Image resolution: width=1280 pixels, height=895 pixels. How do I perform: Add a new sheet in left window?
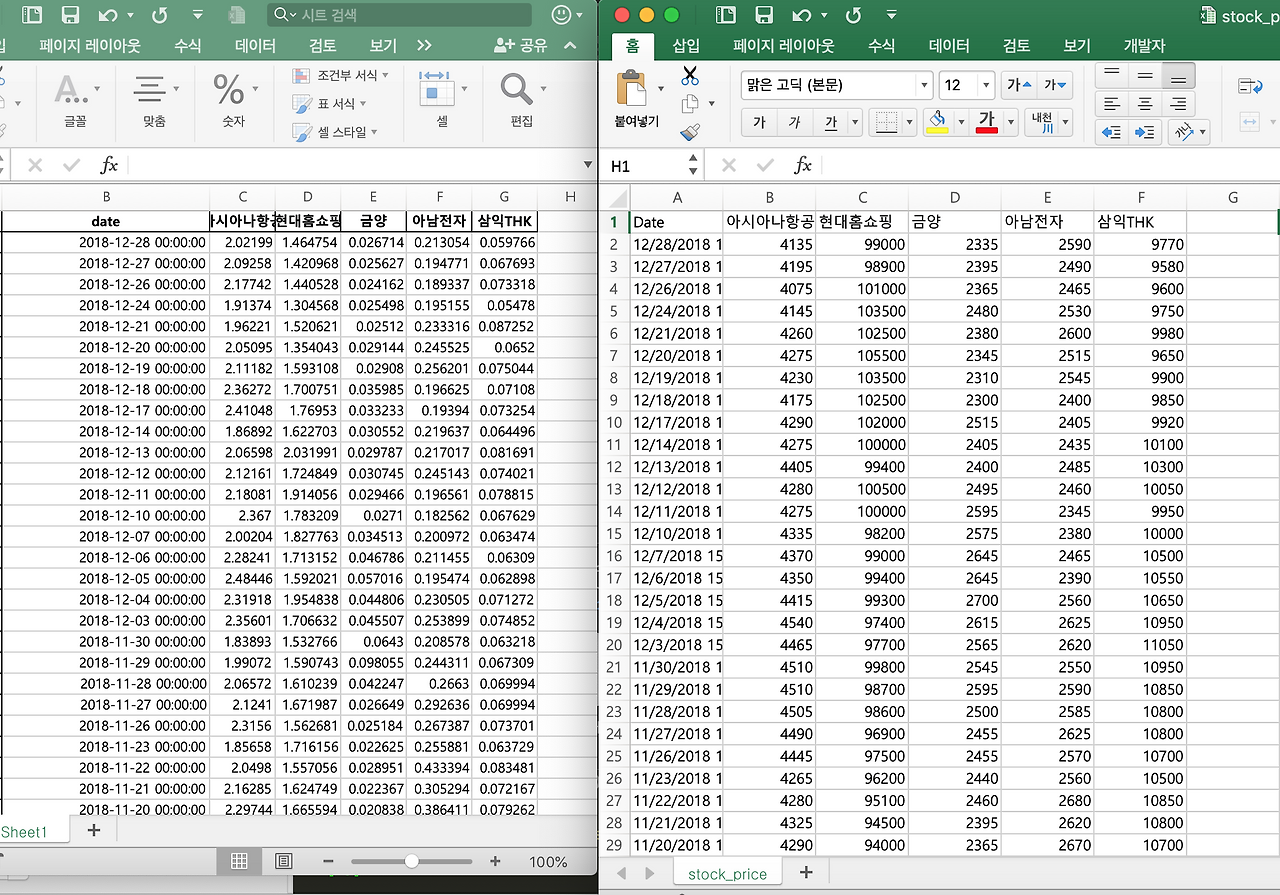(x=94, y=831)
